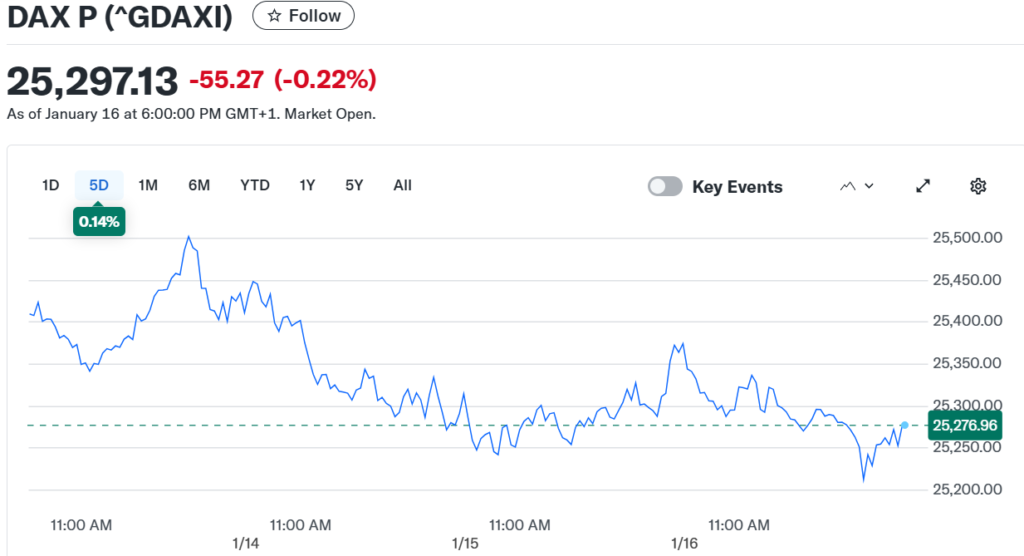
Task: Open the chart type dropdown
Action: coord(857,186)
